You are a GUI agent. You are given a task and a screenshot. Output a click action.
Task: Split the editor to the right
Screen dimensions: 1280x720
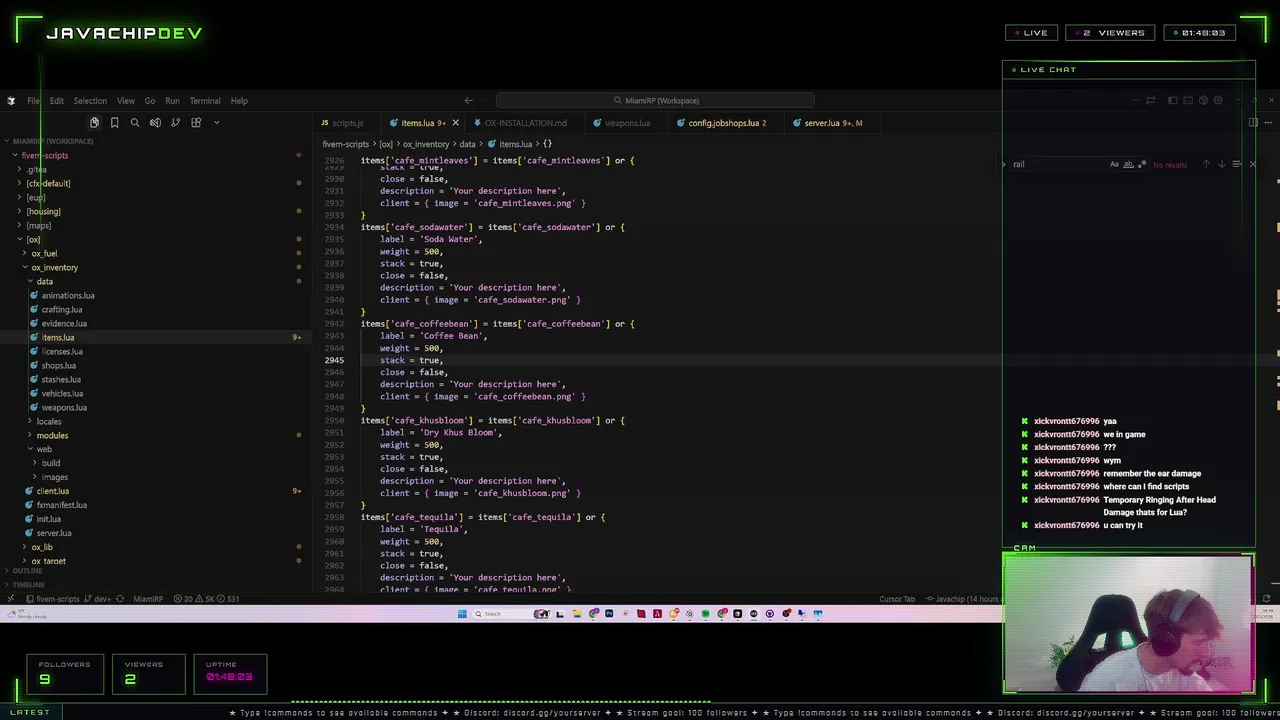pos(1253,123)
